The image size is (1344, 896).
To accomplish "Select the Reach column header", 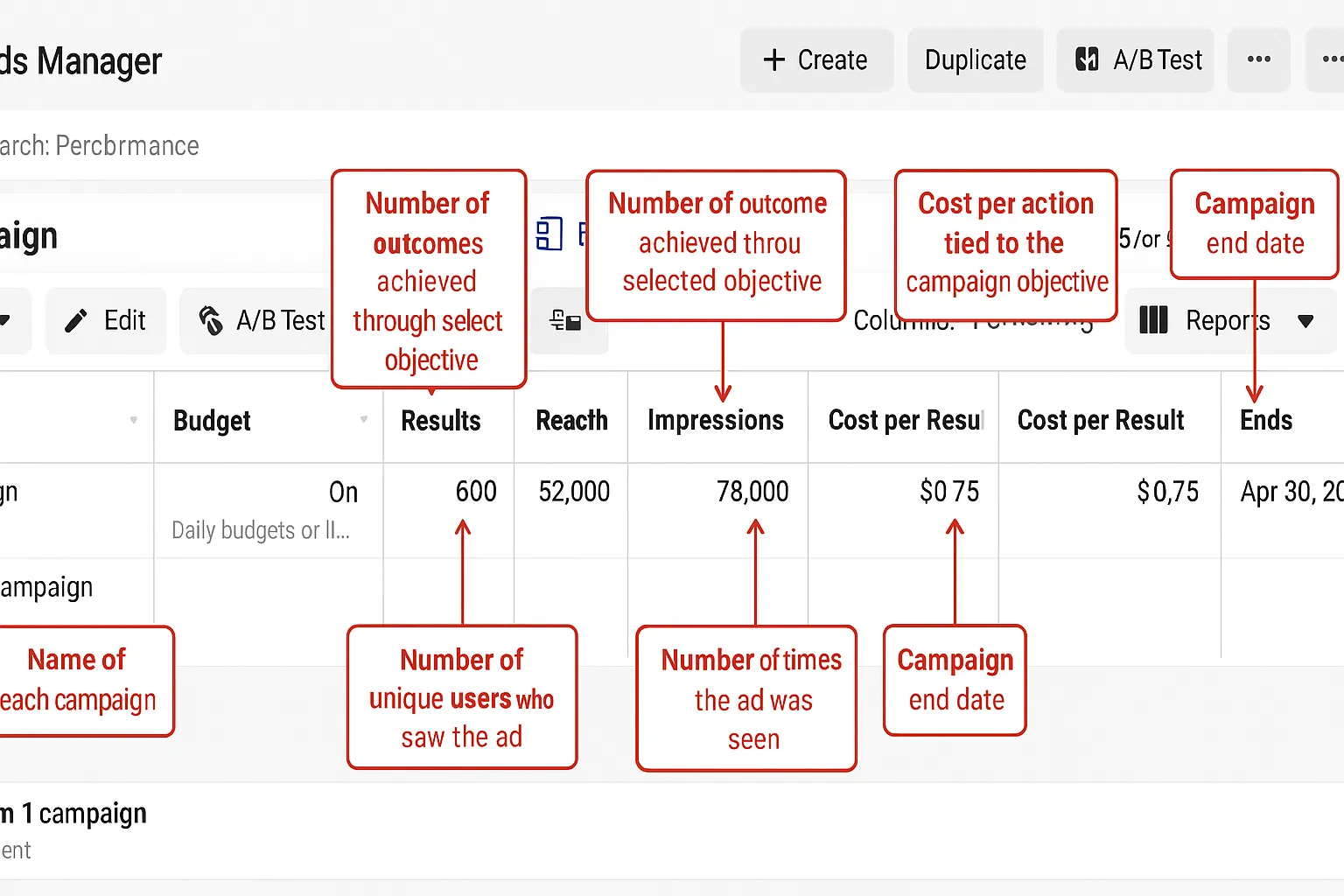I will pyautogui.click(x=571, y=421).
